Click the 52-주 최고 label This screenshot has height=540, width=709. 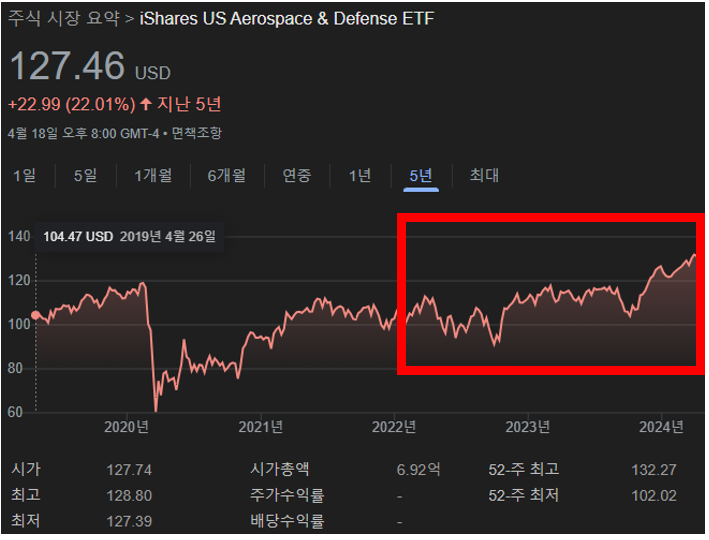(524, 470)
